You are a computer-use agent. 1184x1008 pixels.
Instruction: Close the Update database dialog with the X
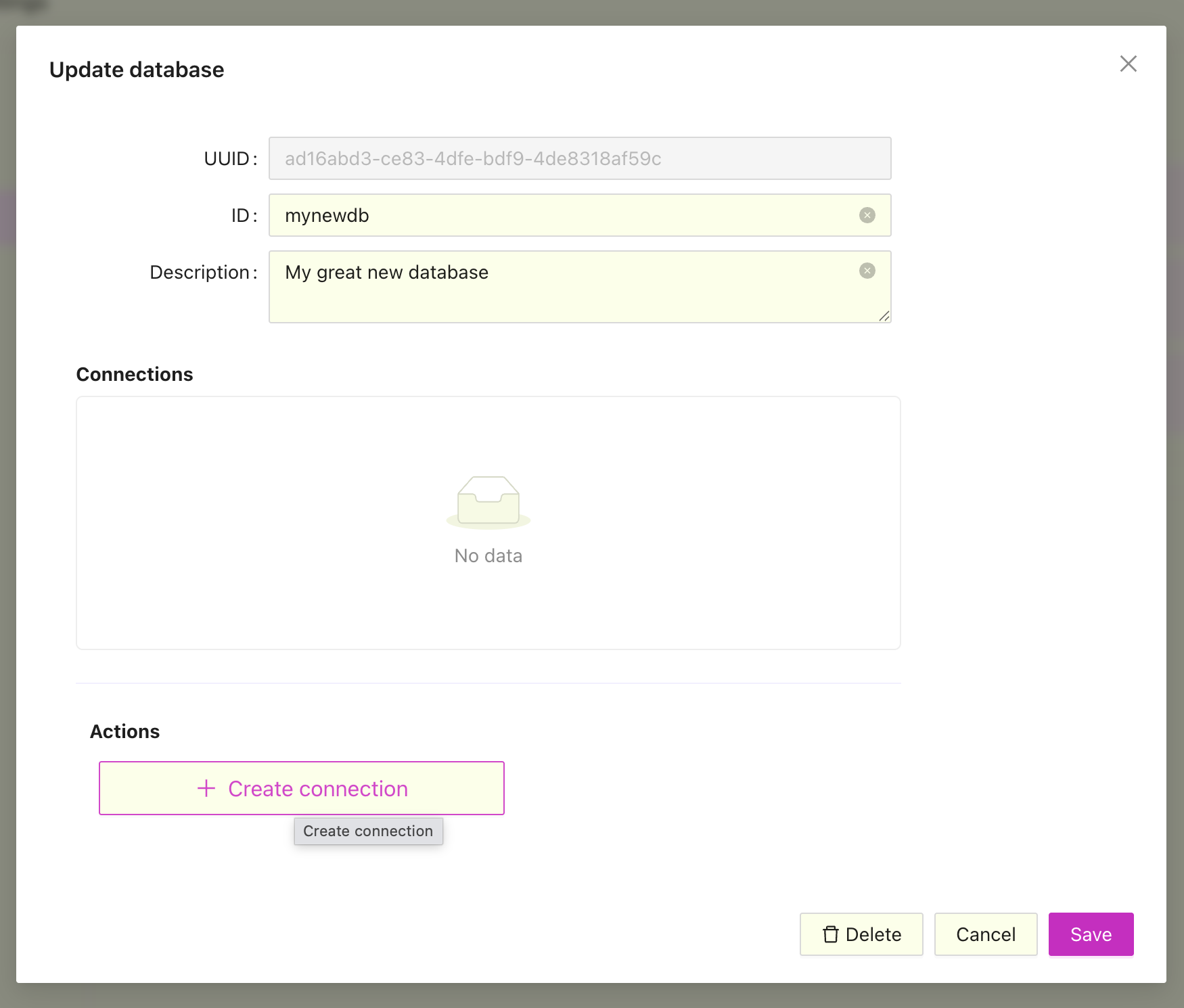tap(1129, 64)
